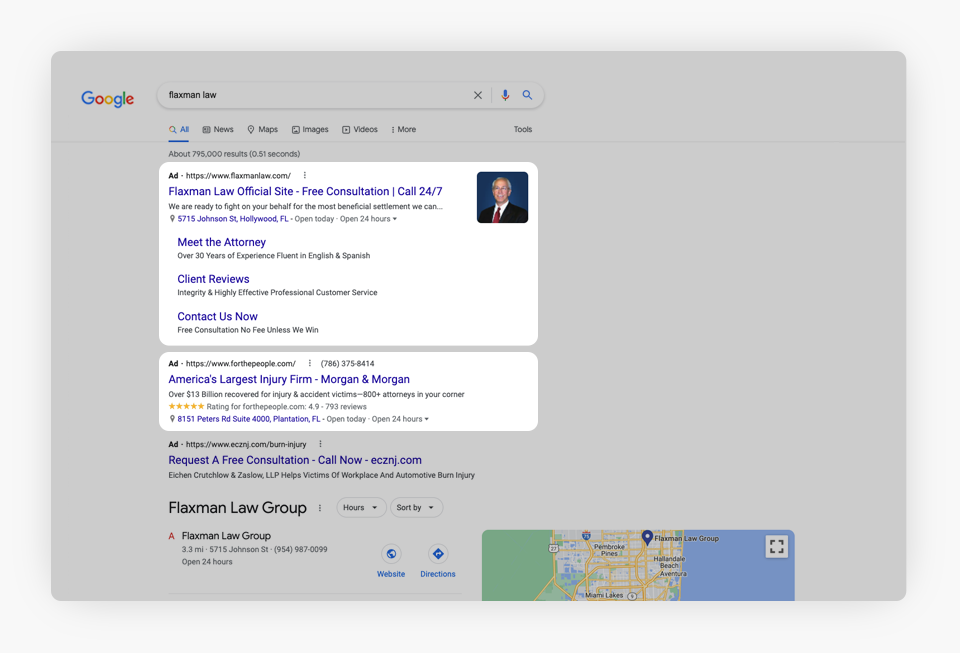Screen dimensions: 960x653
Task: Open the Sort by dropdown
Action: pyautogui.click(x=416, y=508)
